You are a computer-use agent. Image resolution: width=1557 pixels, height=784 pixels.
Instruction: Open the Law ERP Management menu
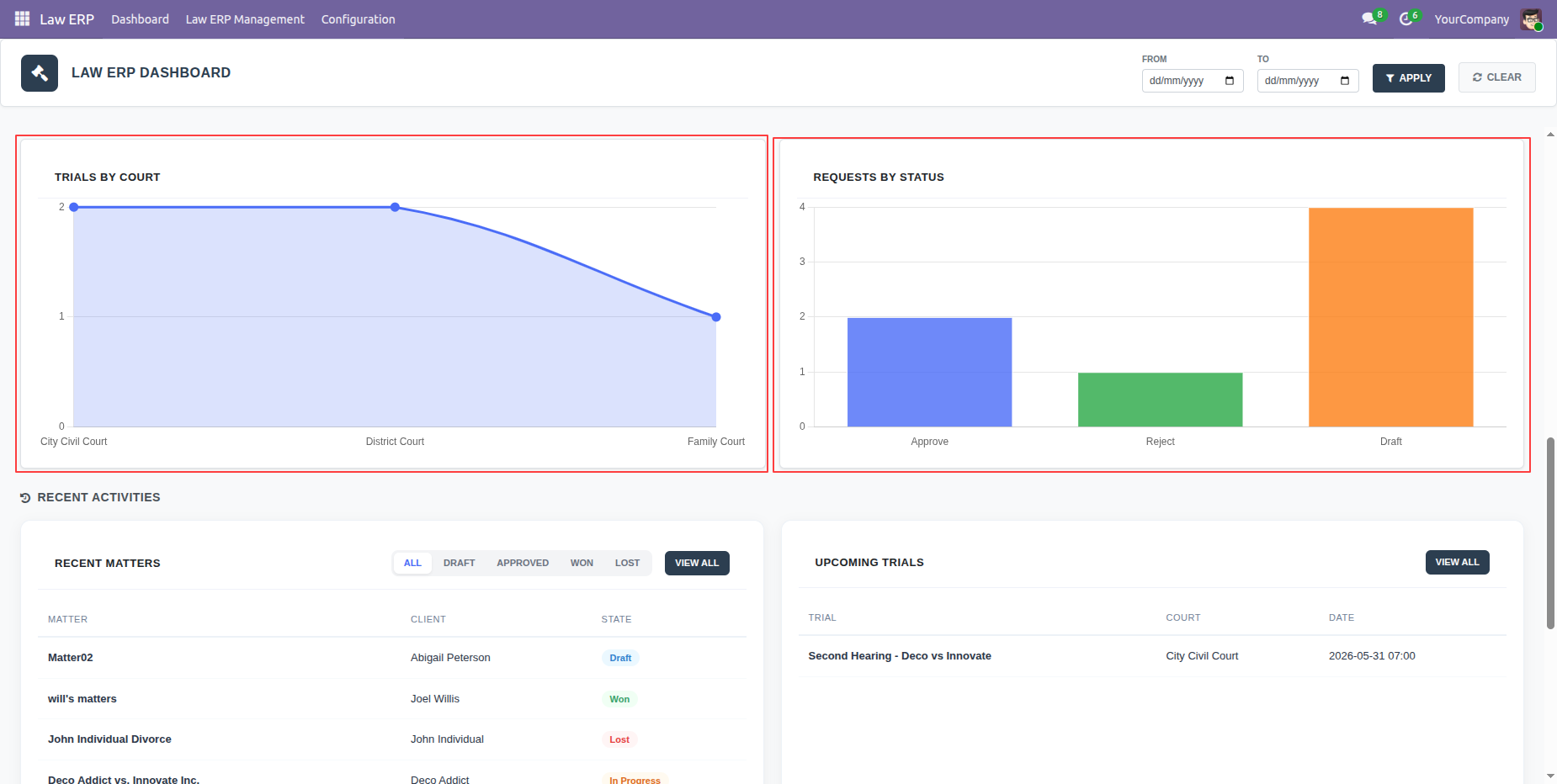(x=245, y=19)
